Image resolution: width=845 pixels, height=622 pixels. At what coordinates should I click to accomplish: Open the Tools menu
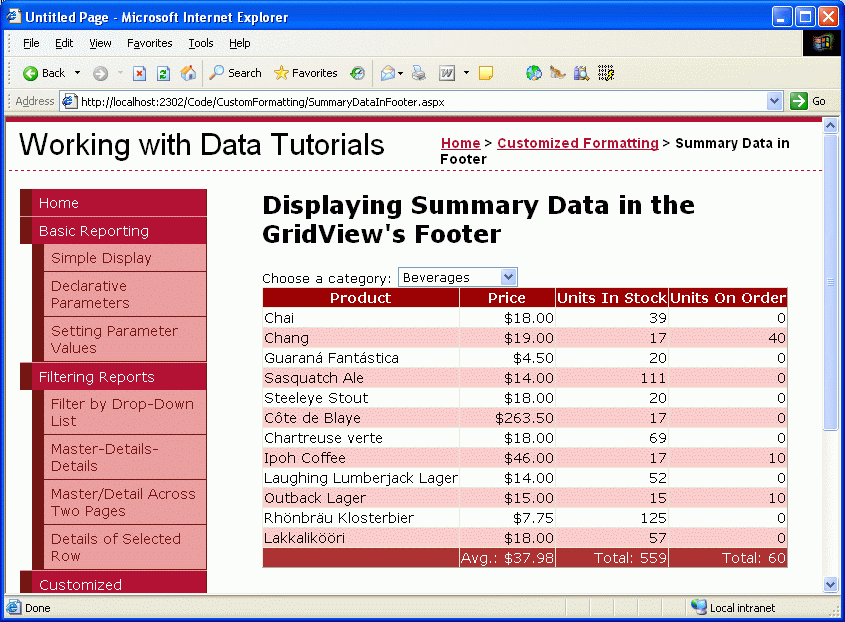coord(200,43)
